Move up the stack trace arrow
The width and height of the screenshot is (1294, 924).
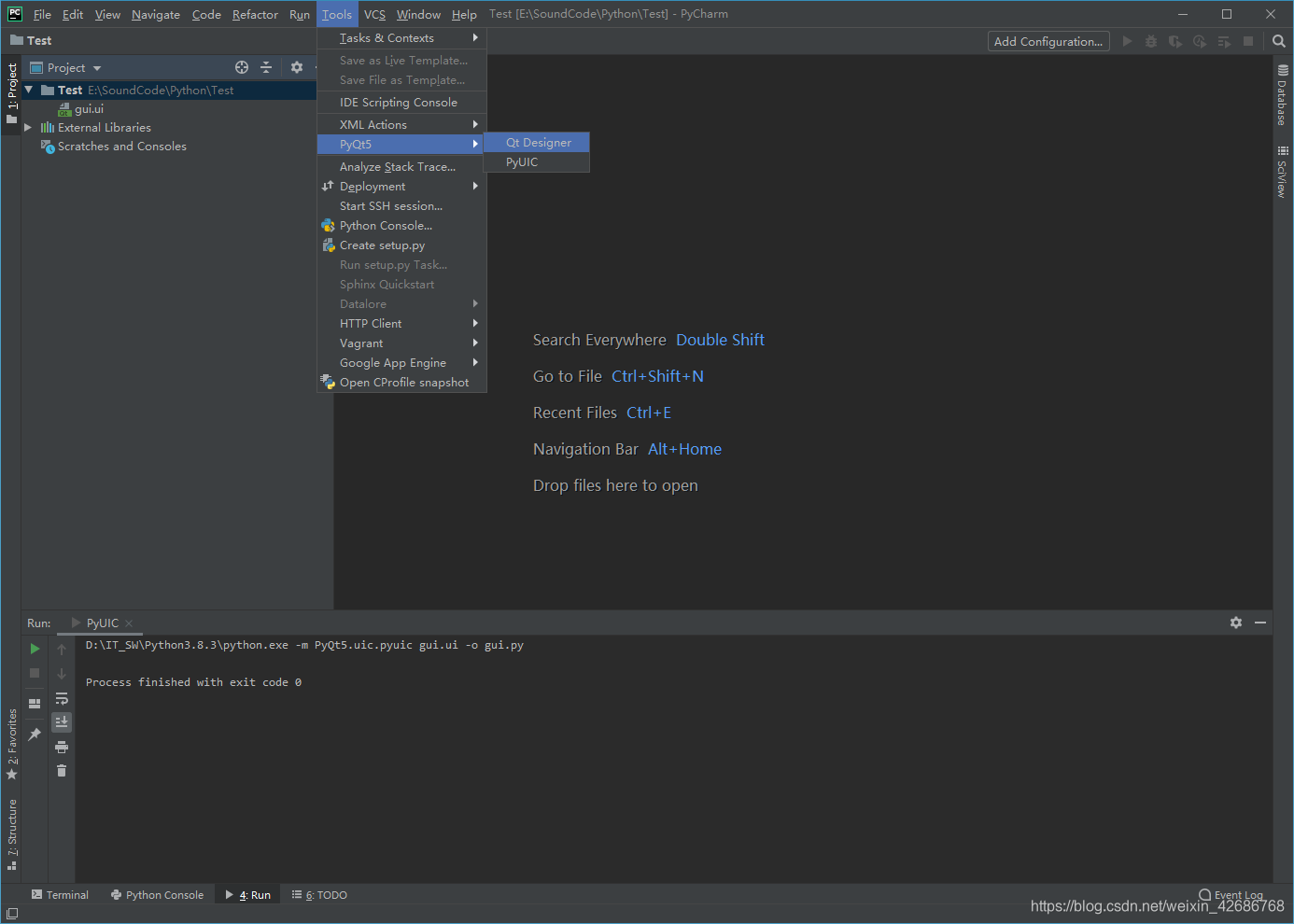(x=62, y=649)
